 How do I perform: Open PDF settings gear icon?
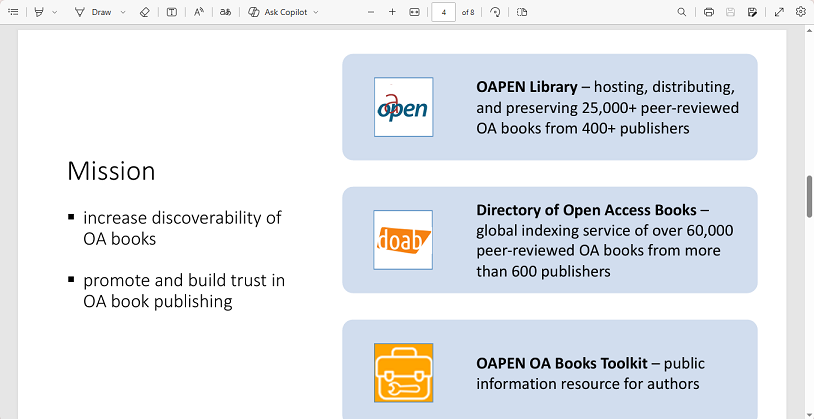[x=801, y=12]
